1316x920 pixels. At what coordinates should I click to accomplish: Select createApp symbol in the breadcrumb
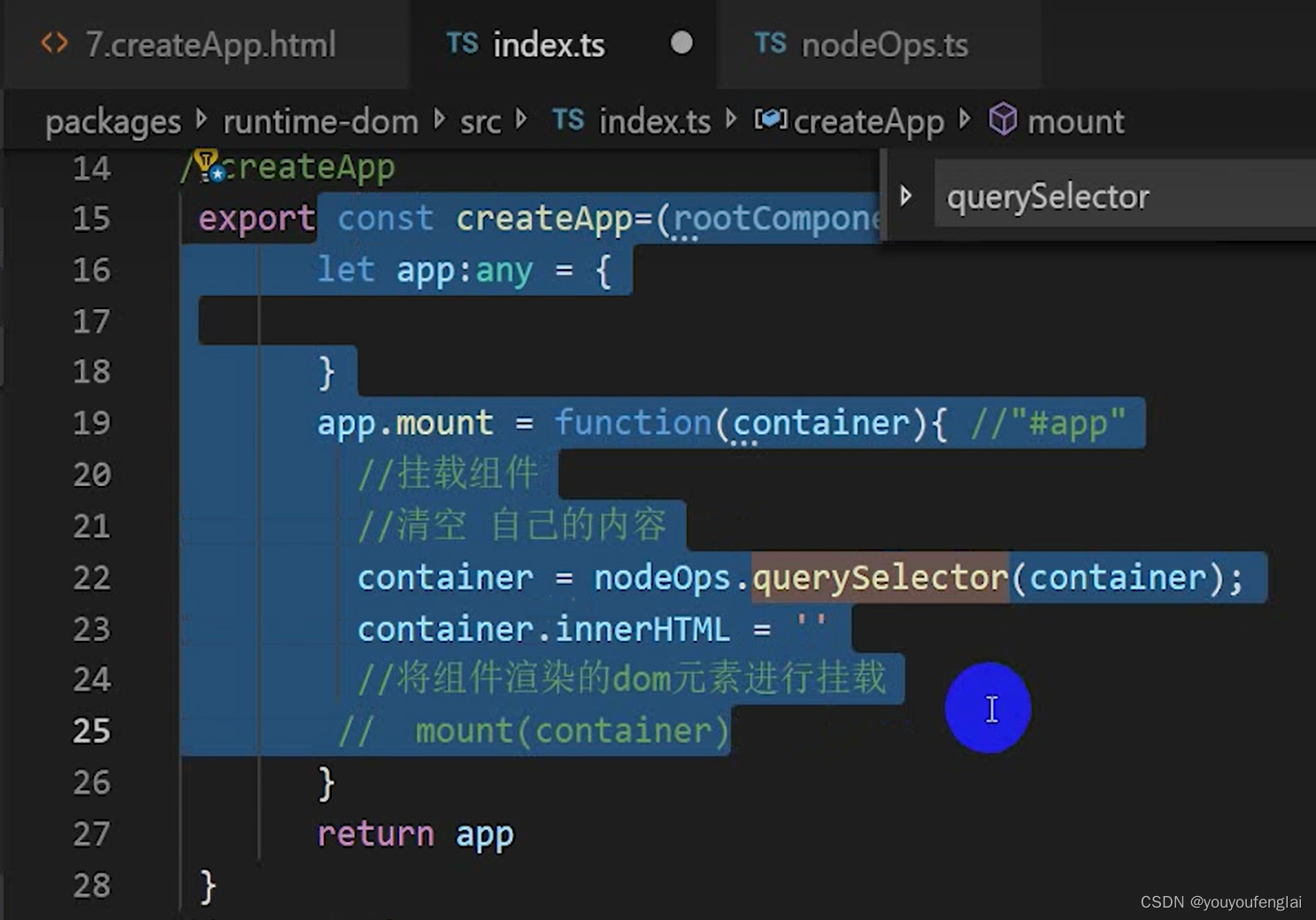click(x=868, y=121)
